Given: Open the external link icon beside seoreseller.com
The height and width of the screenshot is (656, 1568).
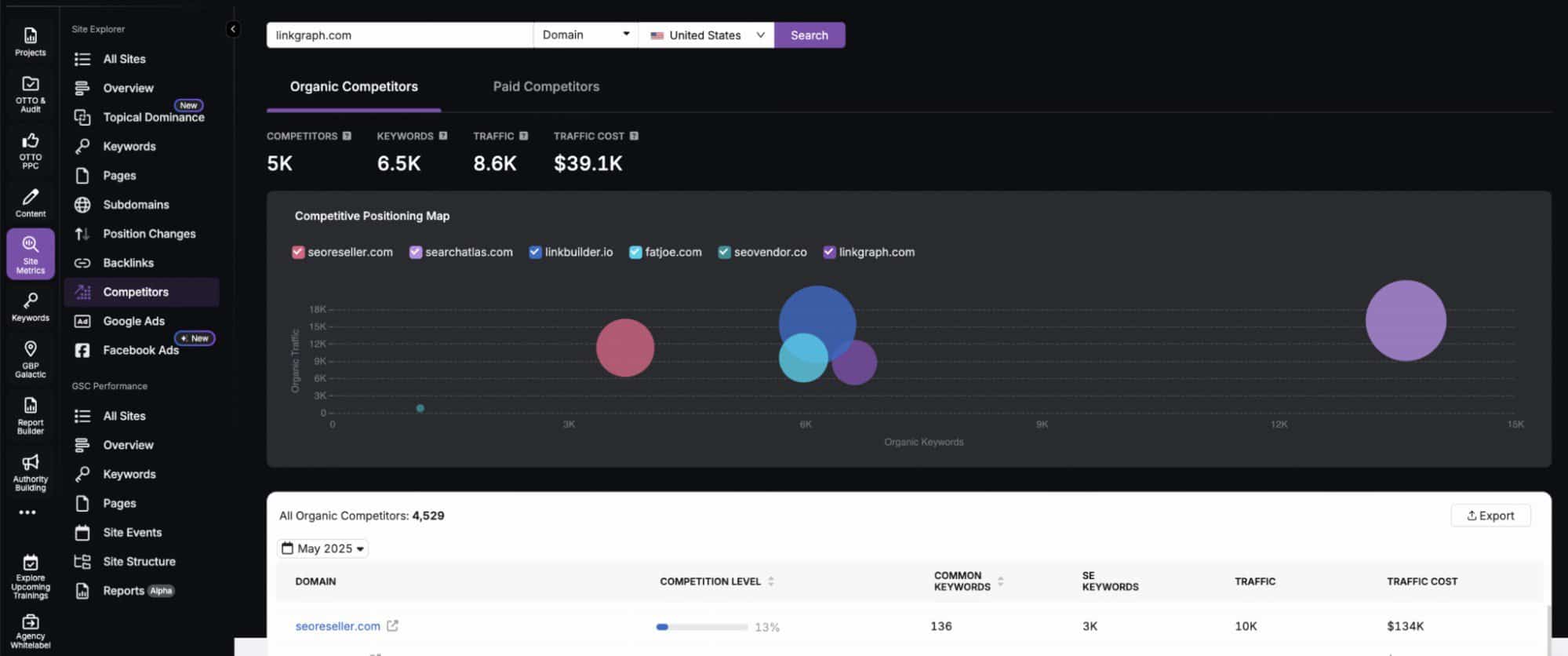Looking at the screenshot, I should pyautogui.click(x=392, y=625).
